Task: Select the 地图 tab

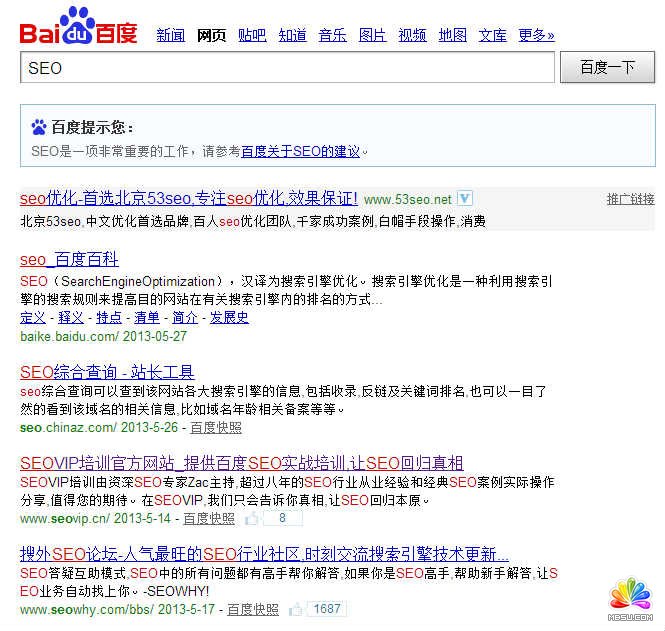Action: coord(452,35)
